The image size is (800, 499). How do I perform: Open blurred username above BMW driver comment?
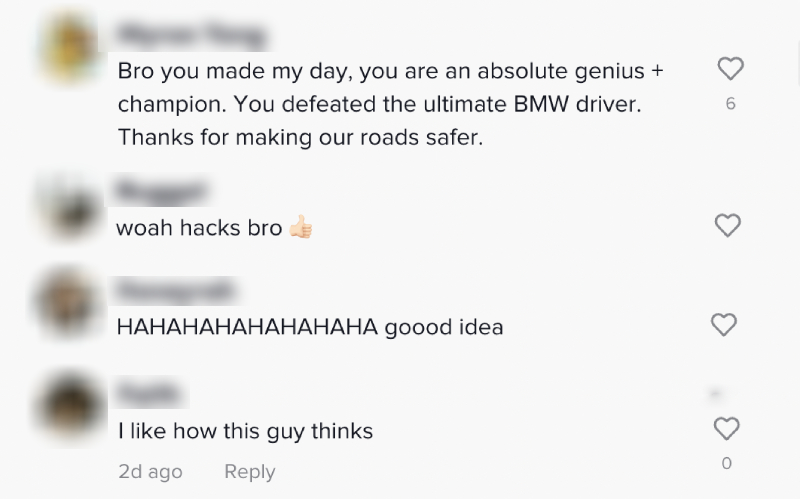point(192,35)
